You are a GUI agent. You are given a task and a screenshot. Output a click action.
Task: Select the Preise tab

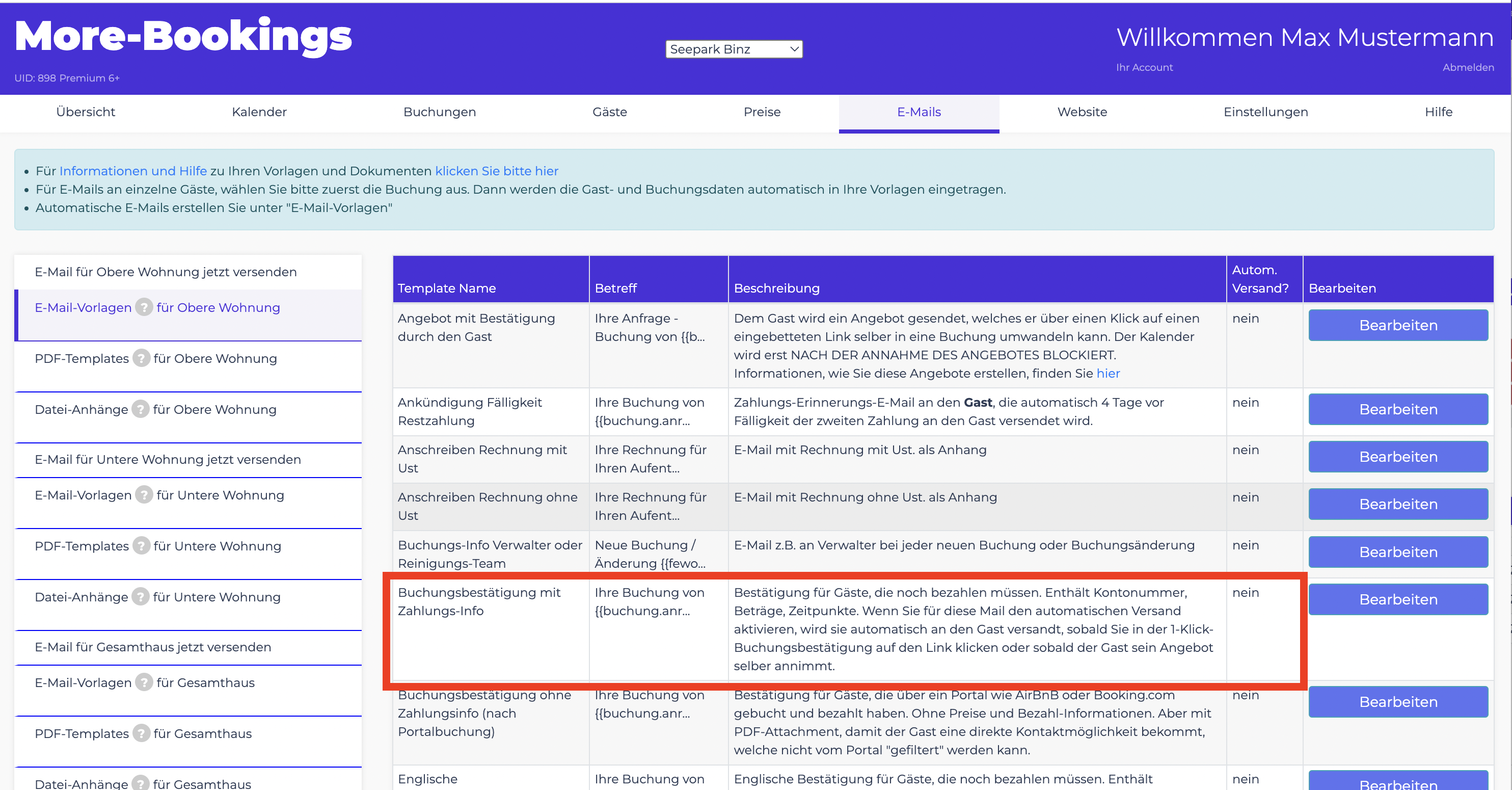tap(762, 112)
